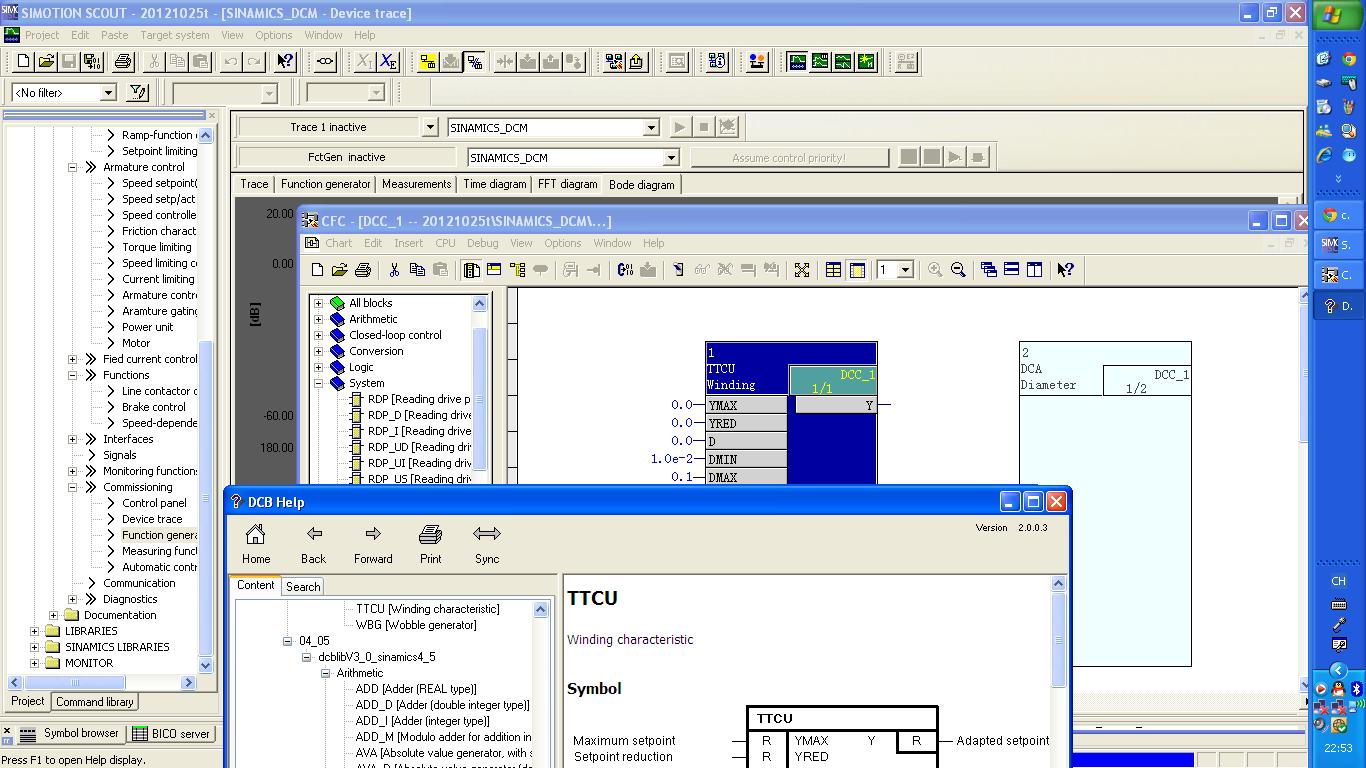Image resolution: width=1366 pixels, height=768 pixels.
Task: Open the CPU menu in CFC window
Action: point(445,243)
